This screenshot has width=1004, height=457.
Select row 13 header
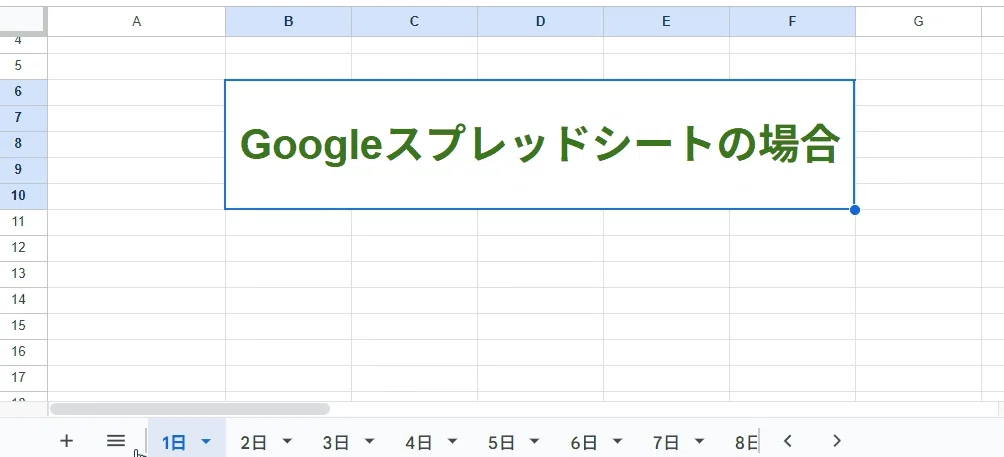[x=19, y=273]
